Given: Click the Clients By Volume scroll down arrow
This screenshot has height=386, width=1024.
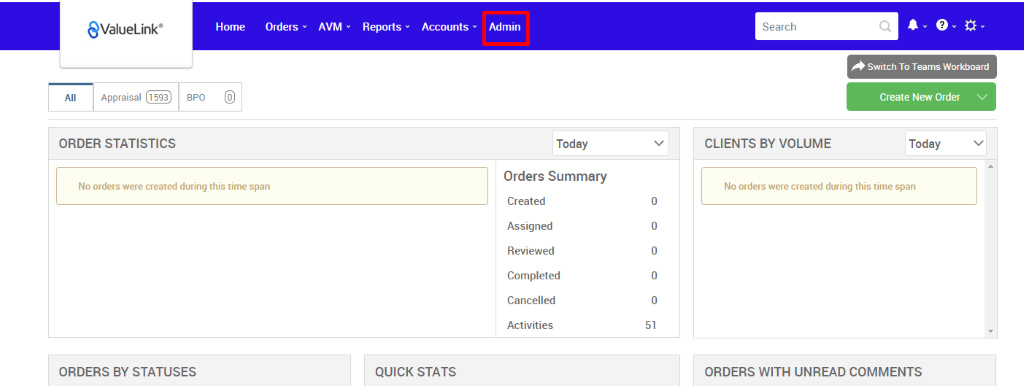Looking at the screenshot, I should [991, 332].
